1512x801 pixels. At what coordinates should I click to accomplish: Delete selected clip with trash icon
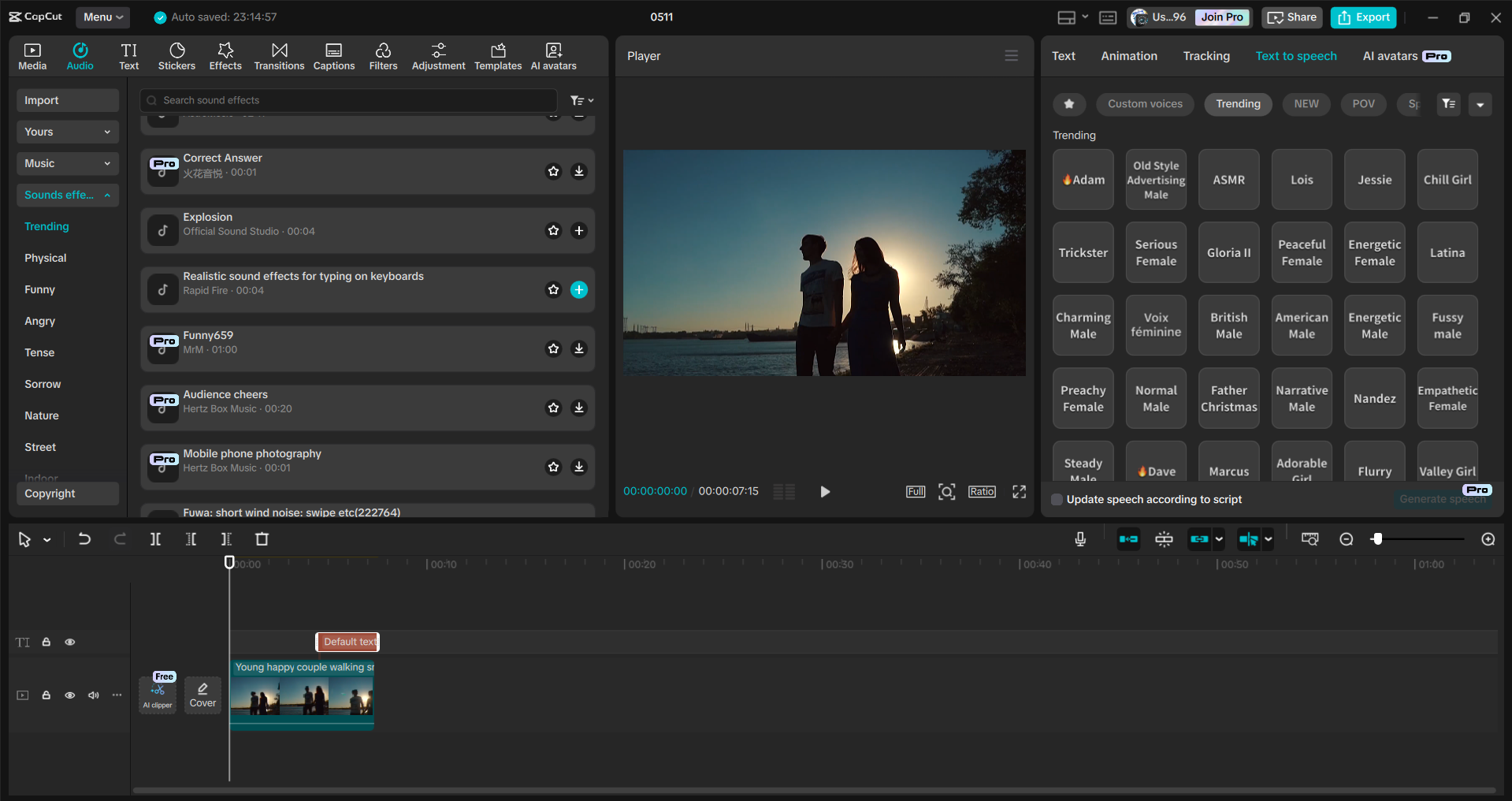point(262,539)
